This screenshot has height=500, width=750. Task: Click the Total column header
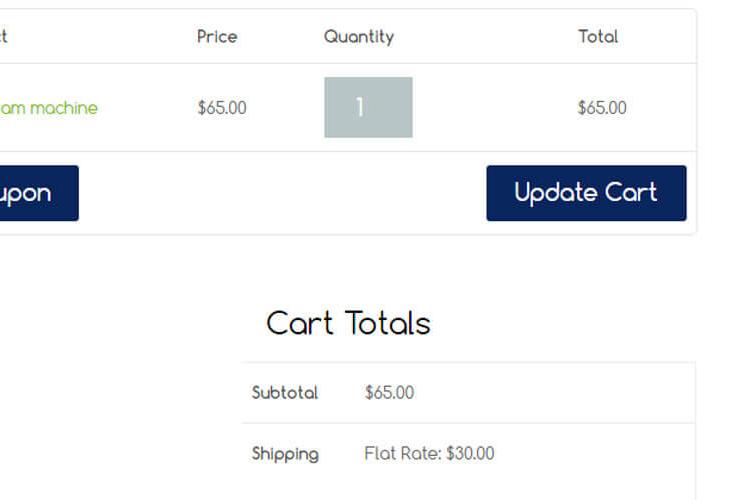[598, 36]
